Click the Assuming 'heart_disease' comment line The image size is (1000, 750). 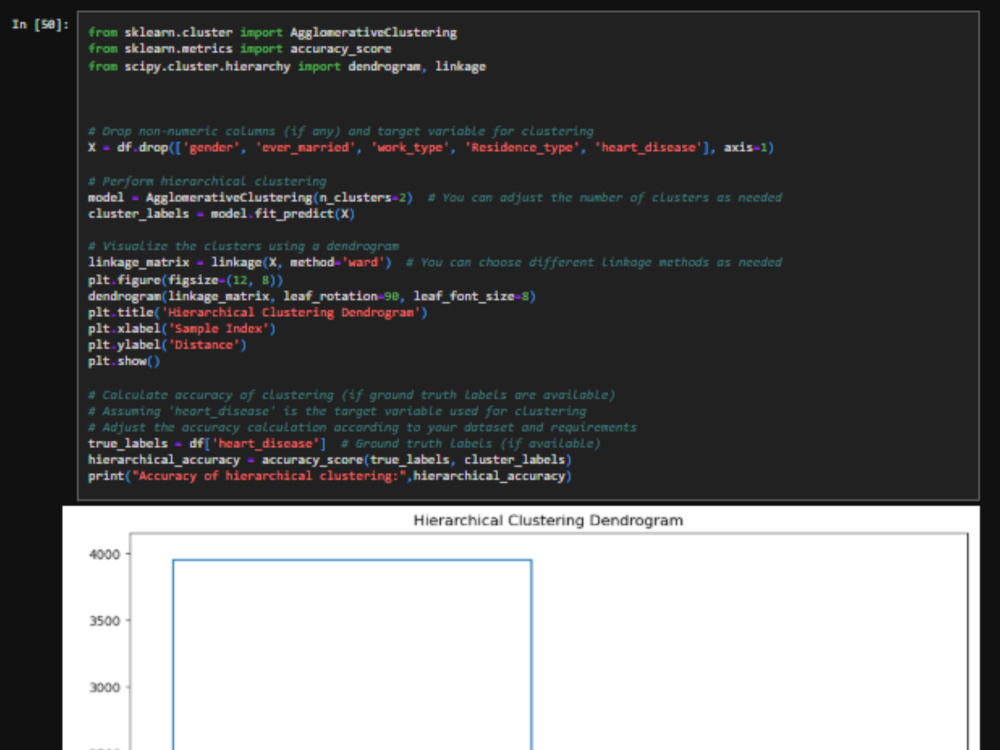point(337,411)
